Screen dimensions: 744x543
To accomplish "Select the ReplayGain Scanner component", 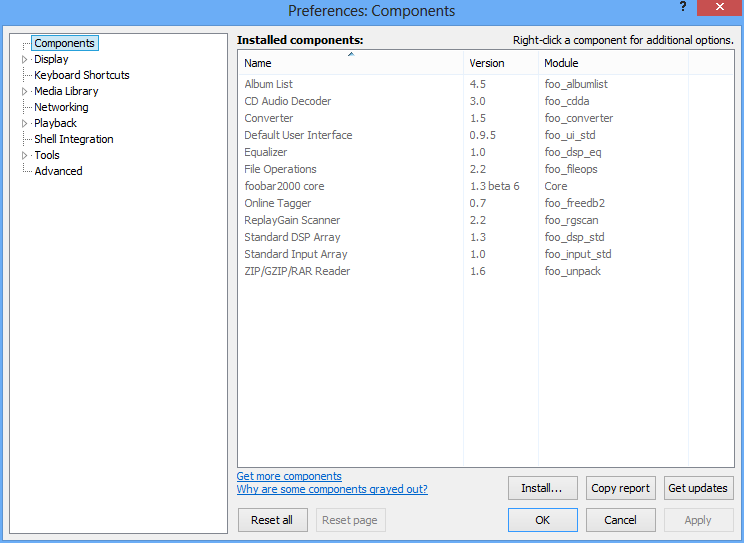I will [x=486, y=220].
